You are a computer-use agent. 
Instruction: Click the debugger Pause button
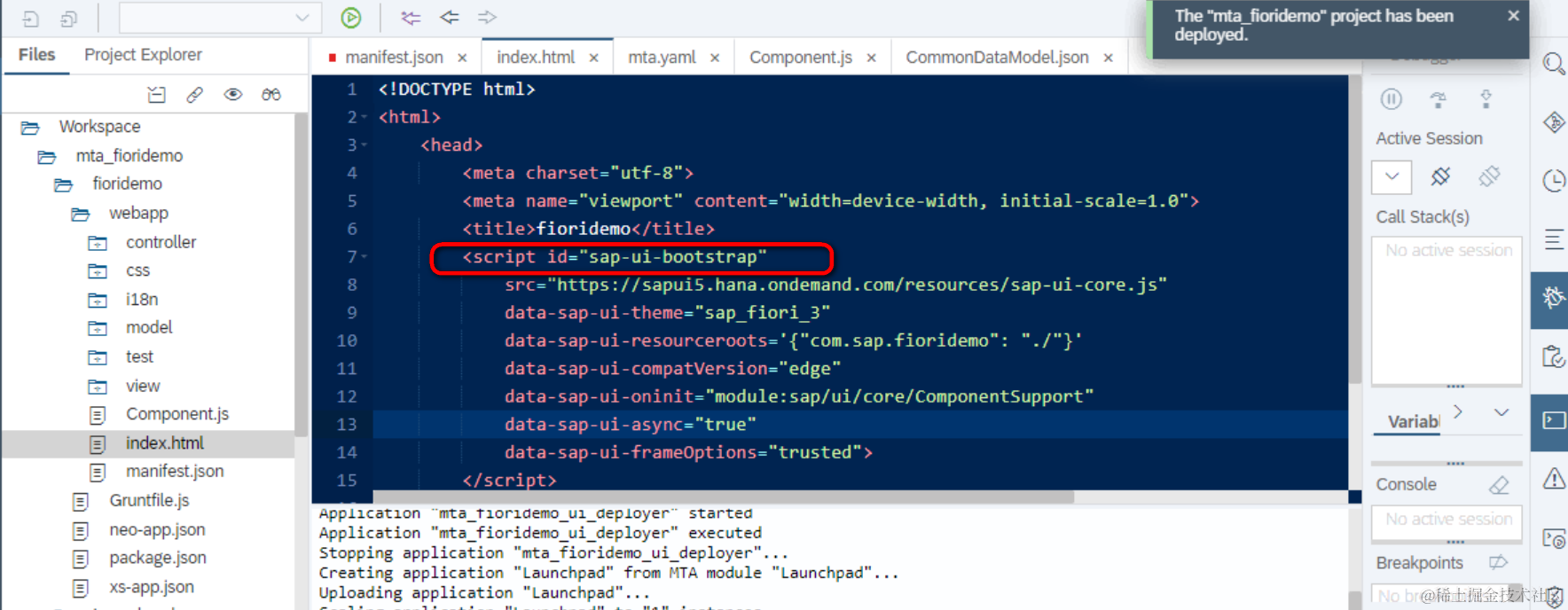tap(1391, 99)
